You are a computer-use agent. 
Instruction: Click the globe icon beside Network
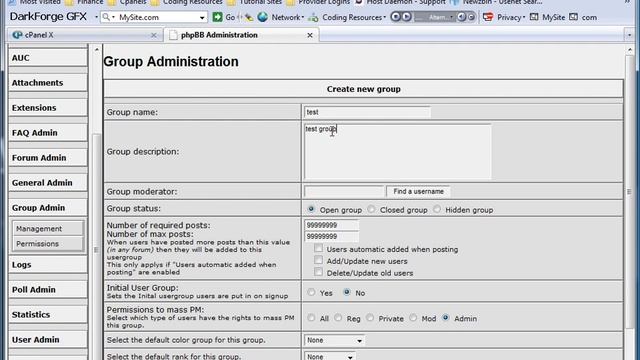263,17
